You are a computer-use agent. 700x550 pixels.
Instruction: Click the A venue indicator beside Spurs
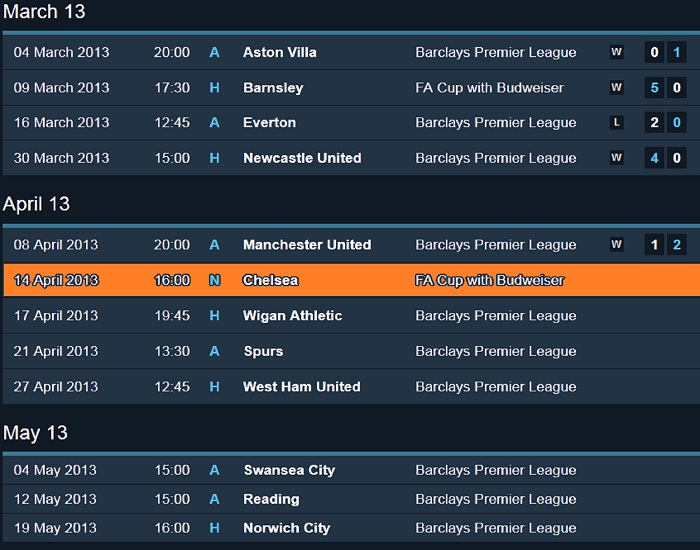click(x=214, y=351)
